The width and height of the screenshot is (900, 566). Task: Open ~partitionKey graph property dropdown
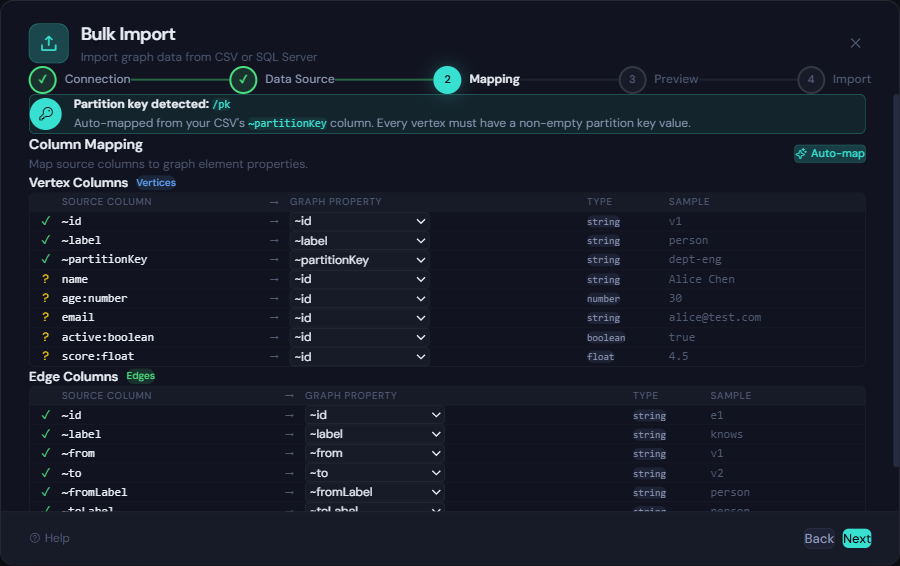pyautogui.click(x=359, y=260)
